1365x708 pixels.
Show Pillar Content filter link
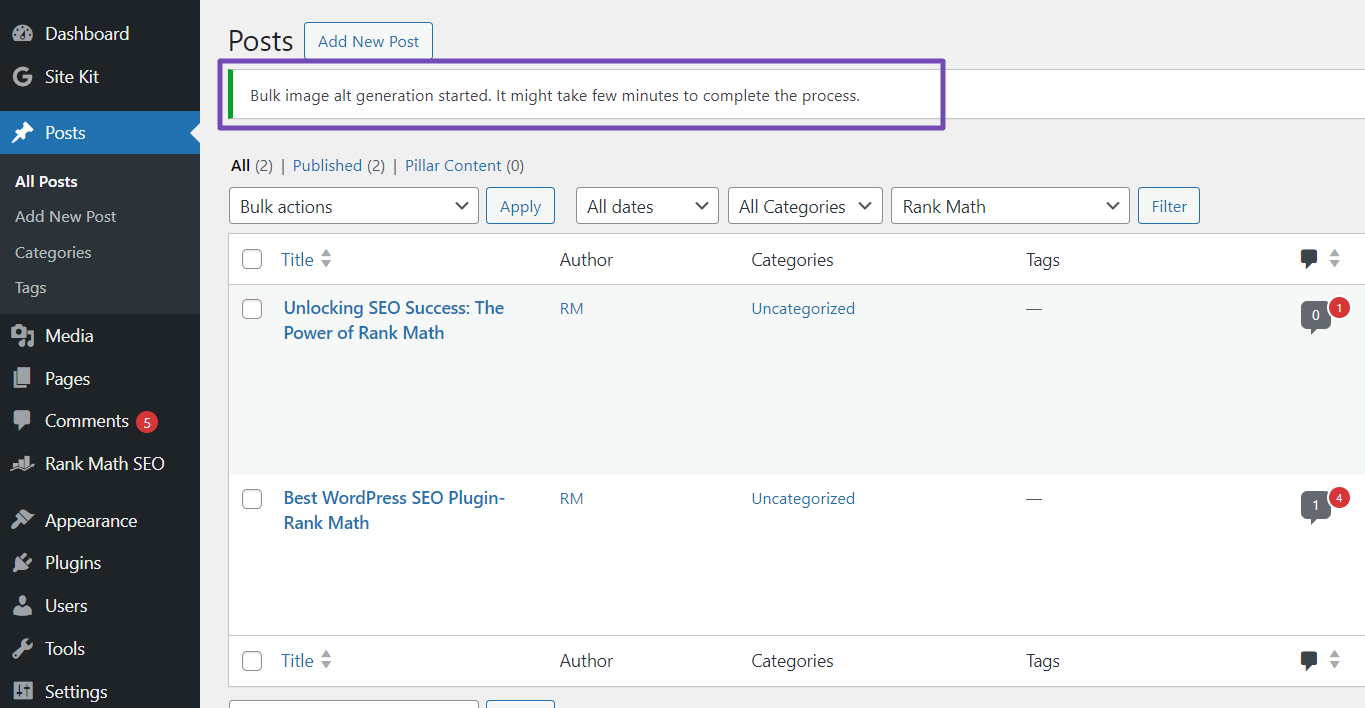[x=453, y=166]
